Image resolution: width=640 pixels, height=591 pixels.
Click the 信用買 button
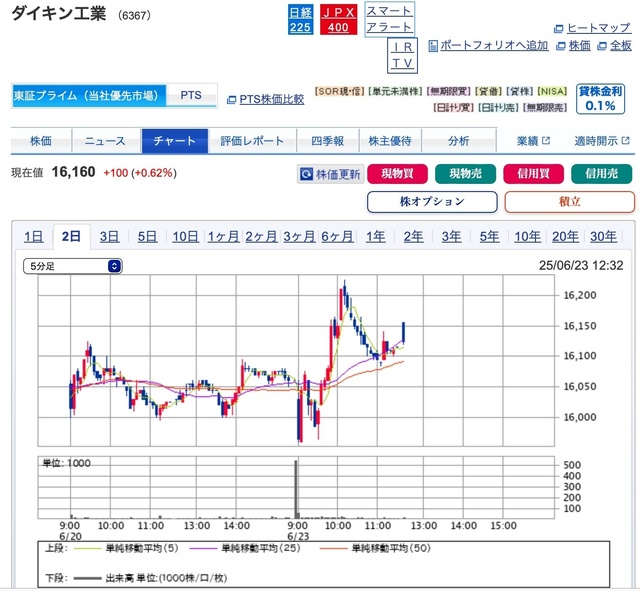click(x=533, y=174)
